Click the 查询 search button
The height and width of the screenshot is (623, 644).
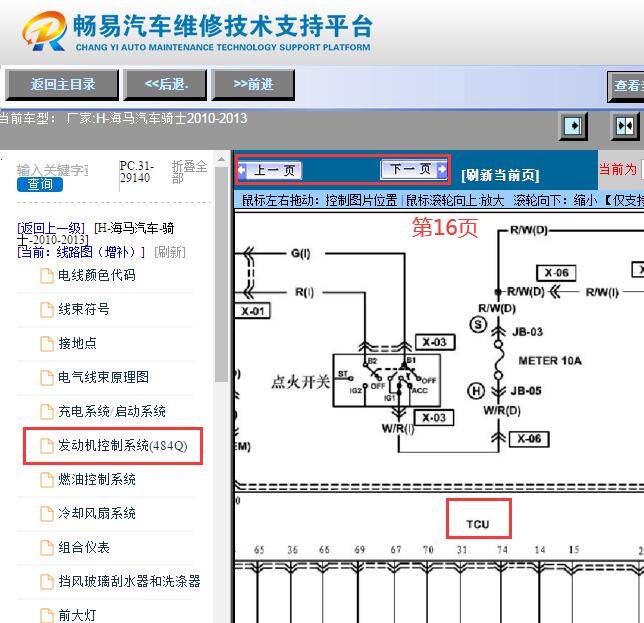click(x=40, y=184)
